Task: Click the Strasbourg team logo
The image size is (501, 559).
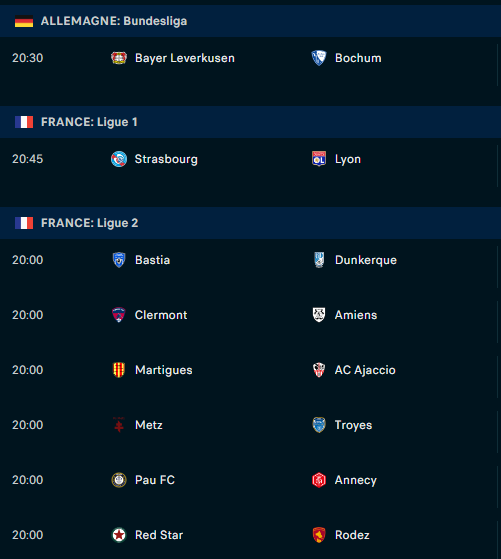Action: pyautogui.click(x=119, y=159)
